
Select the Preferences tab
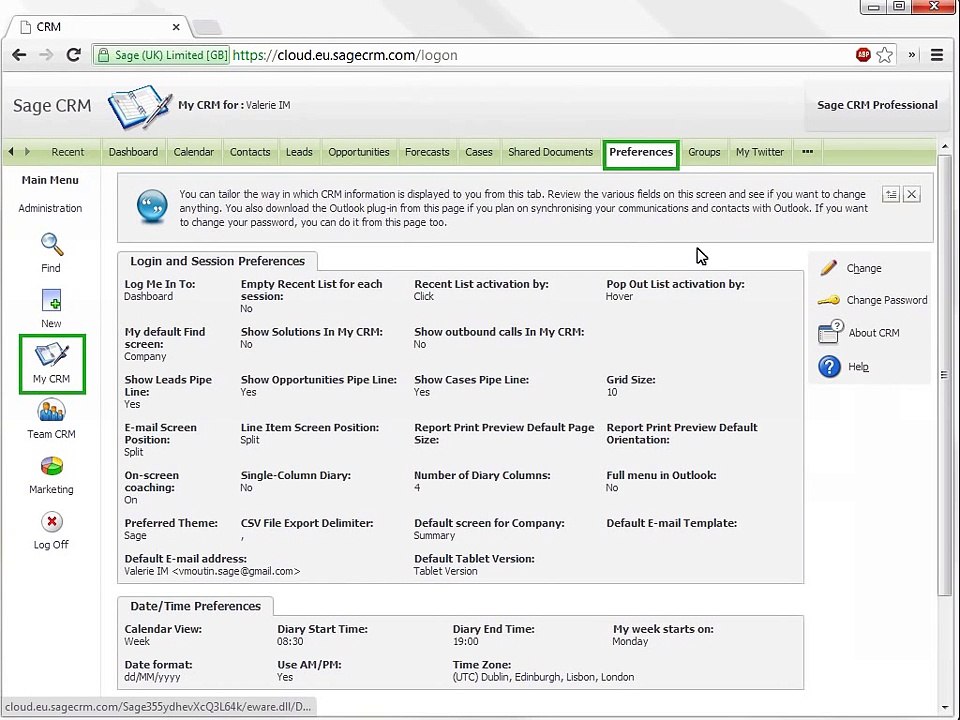[x=641, y=154]
